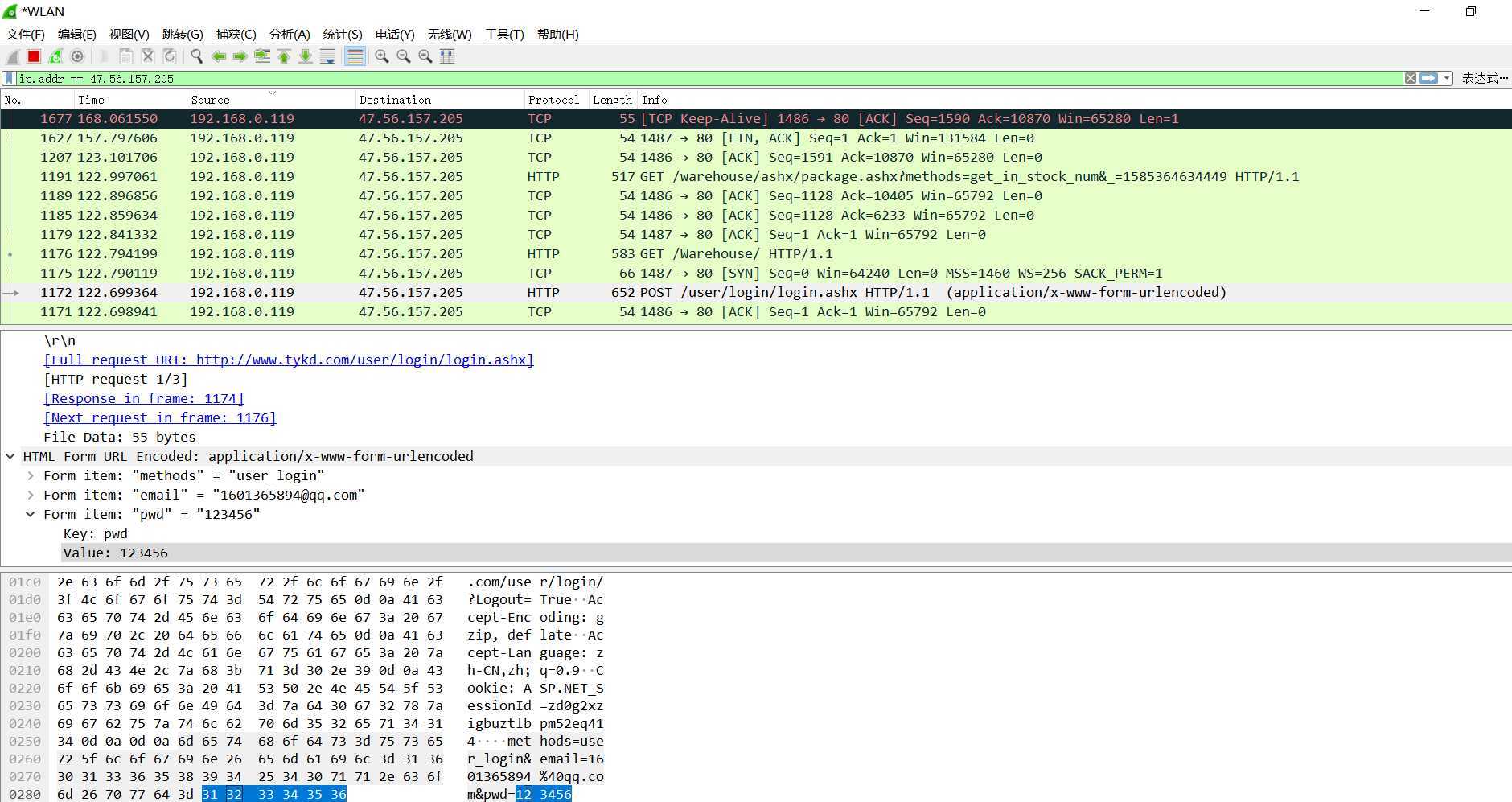Click highlighted hex bytes 31 32

click(x=222, y=794)
